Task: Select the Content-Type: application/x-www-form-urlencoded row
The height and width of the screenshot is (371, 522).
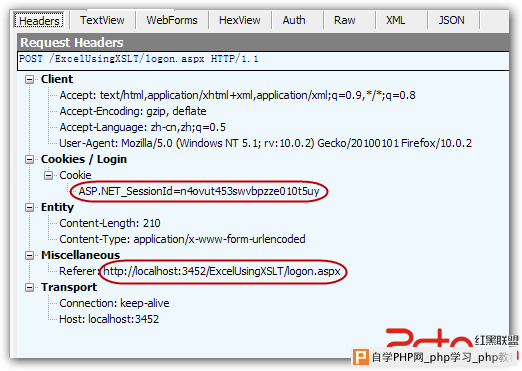Action: coord(182,239)
